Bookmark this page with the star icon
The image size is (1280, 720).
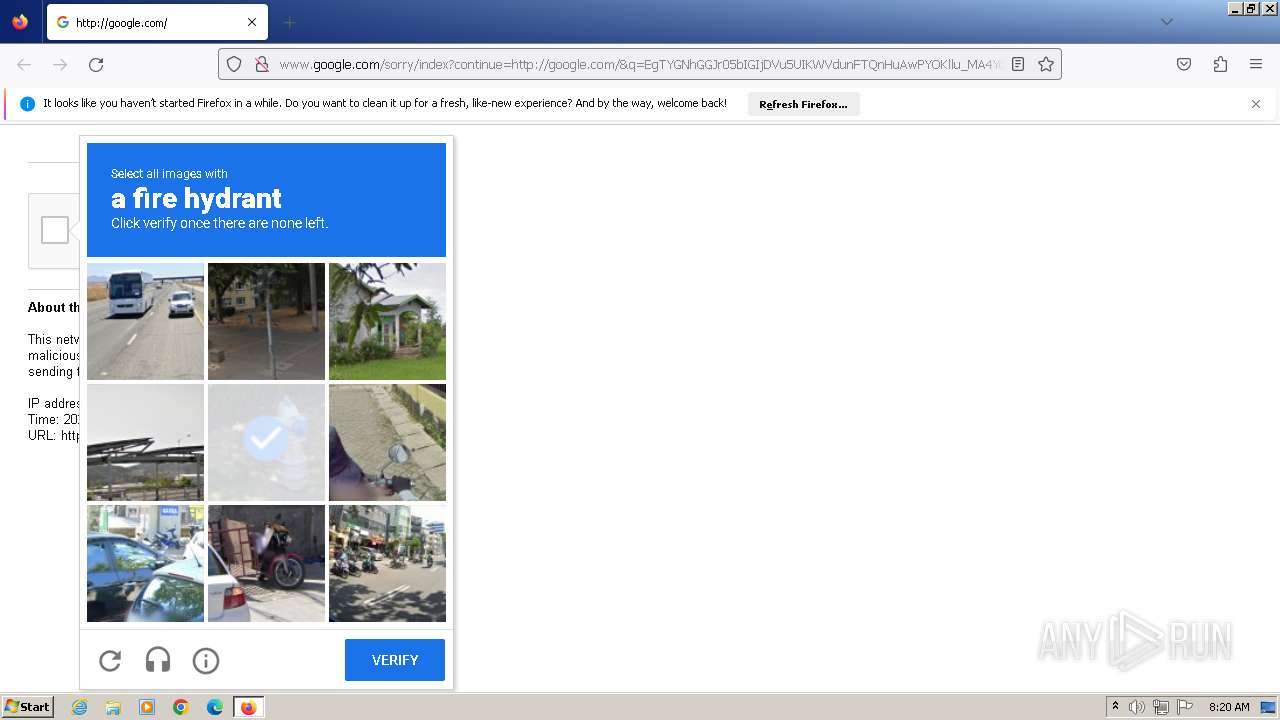coord(1046,64)
